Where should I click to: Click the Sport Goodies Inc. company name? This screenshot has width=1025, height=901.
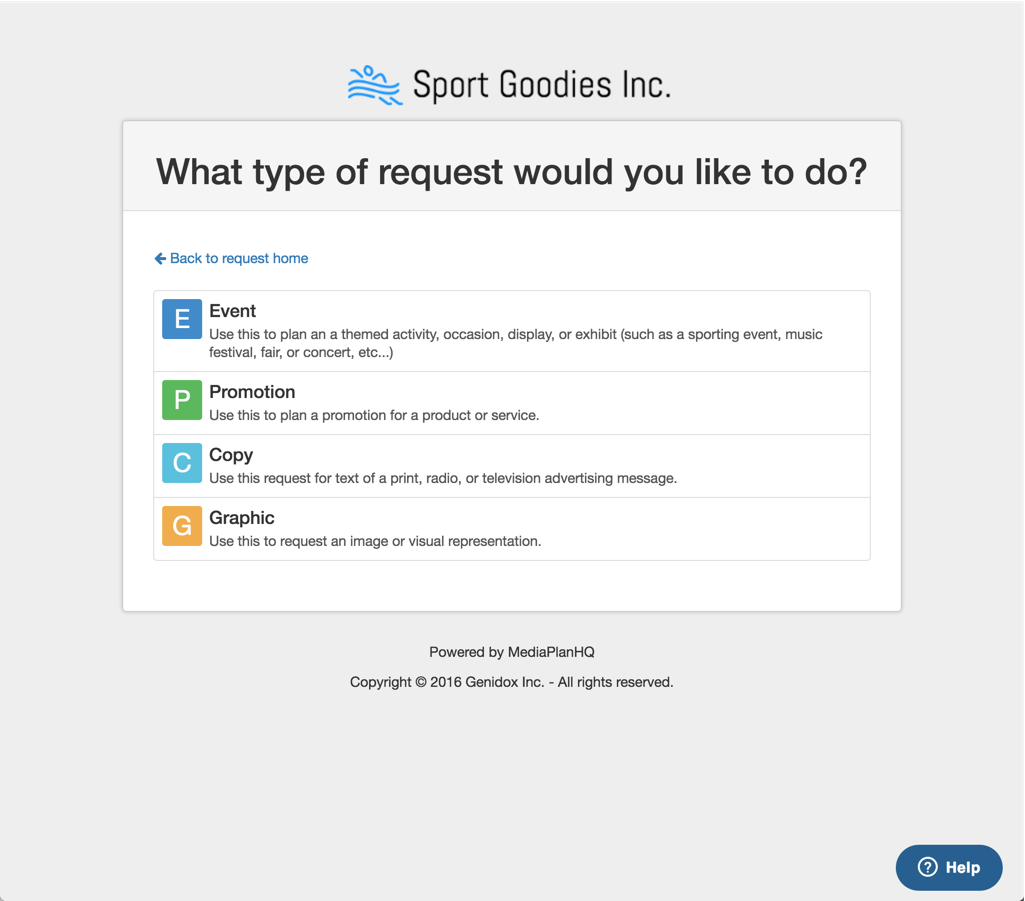coord(541,86)
